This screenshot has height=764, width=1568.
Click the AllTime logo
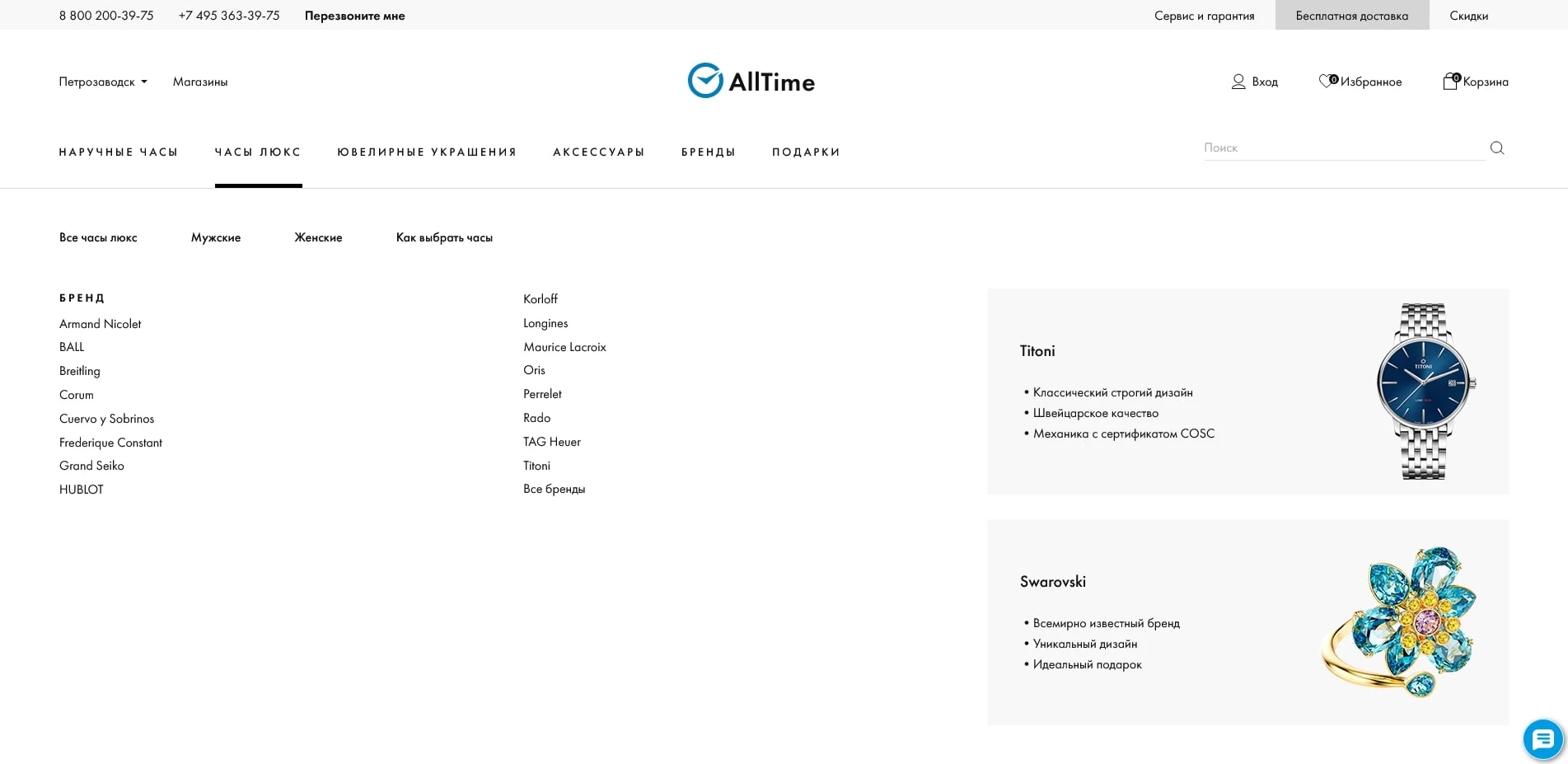[751, 81]
